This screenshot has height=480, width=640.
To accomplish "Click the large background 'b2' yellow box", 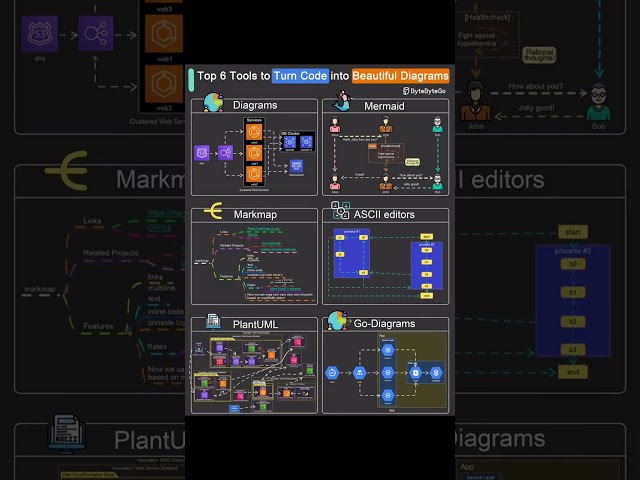I will pyautogui.click(x=573, y=321).
